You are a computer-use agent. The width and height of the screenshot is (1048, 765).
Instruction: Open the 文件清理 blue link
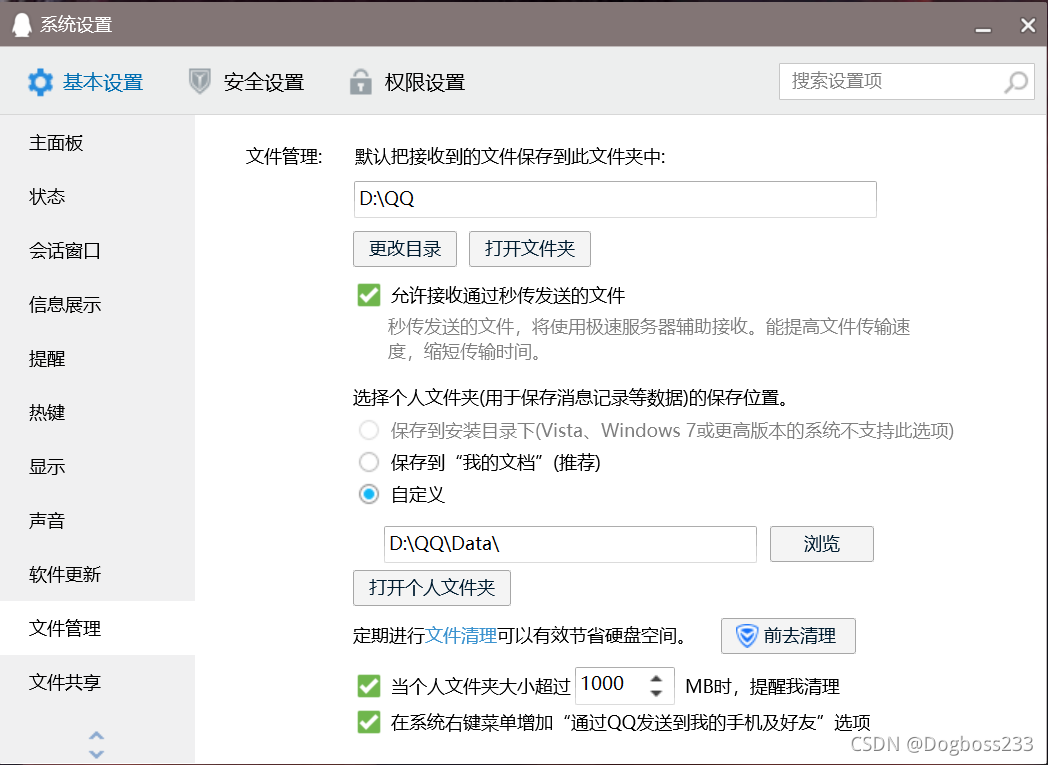(x=461, y=635)
